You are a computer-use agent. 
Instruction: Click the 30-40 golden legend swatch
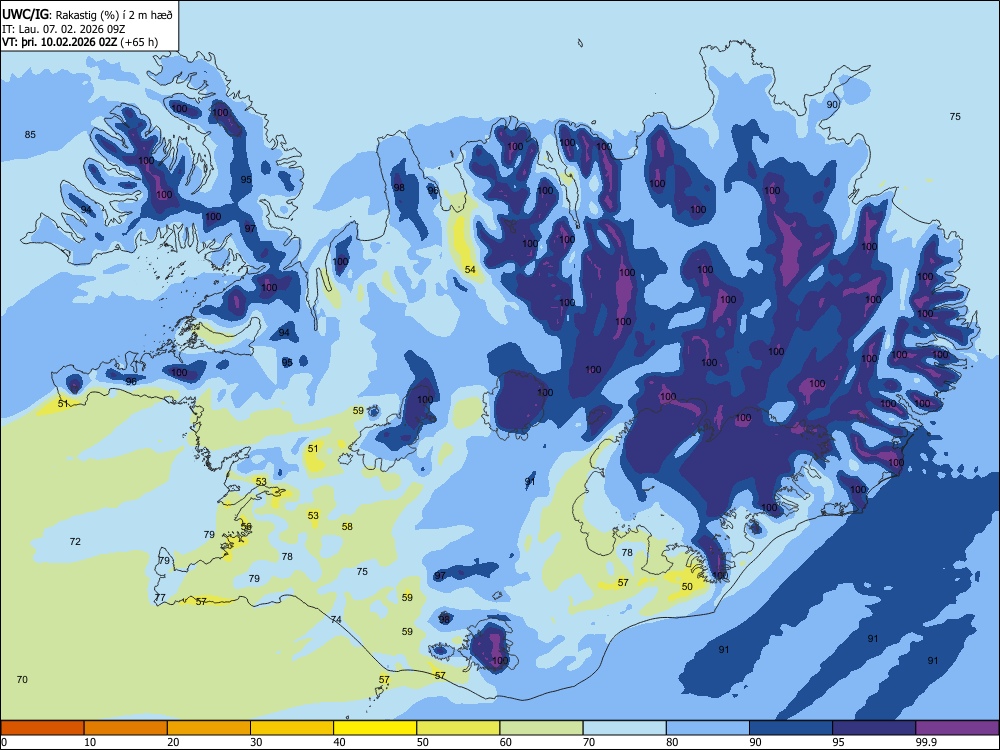pyautogui.click(x=292, y=728)
